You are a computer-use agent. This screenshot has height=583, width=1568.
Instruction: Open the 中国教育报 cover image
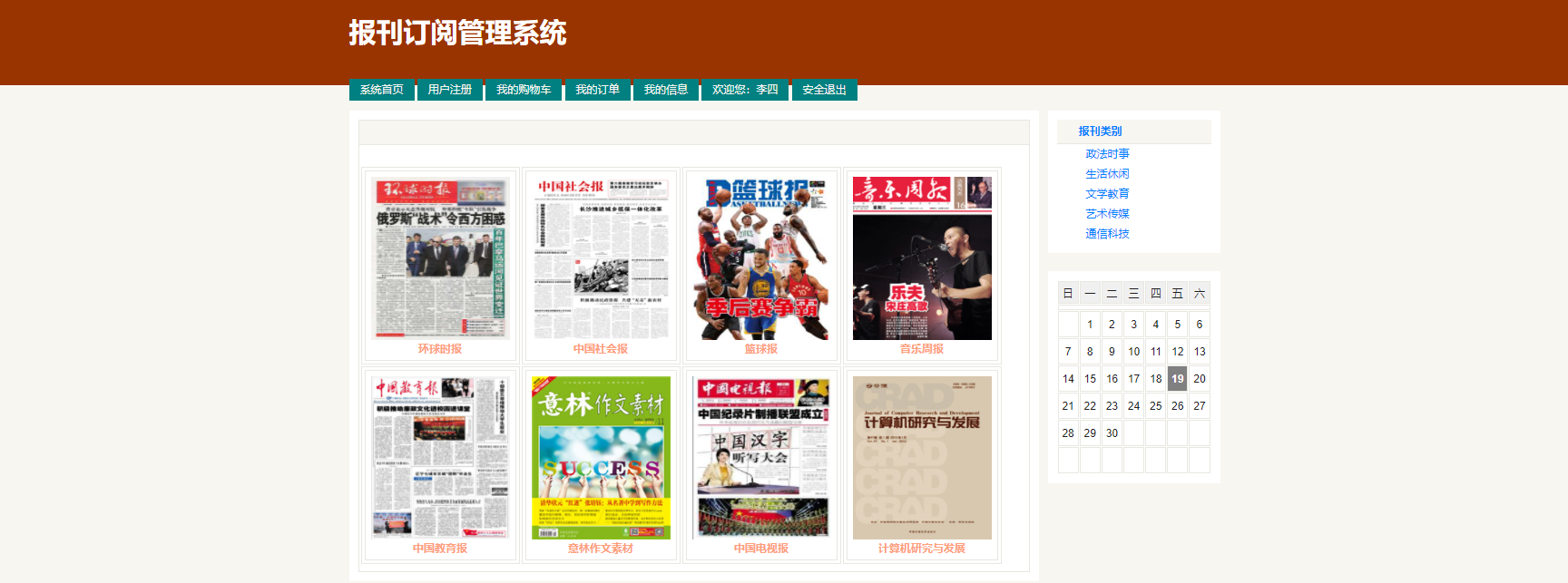[x=440, y=457]
